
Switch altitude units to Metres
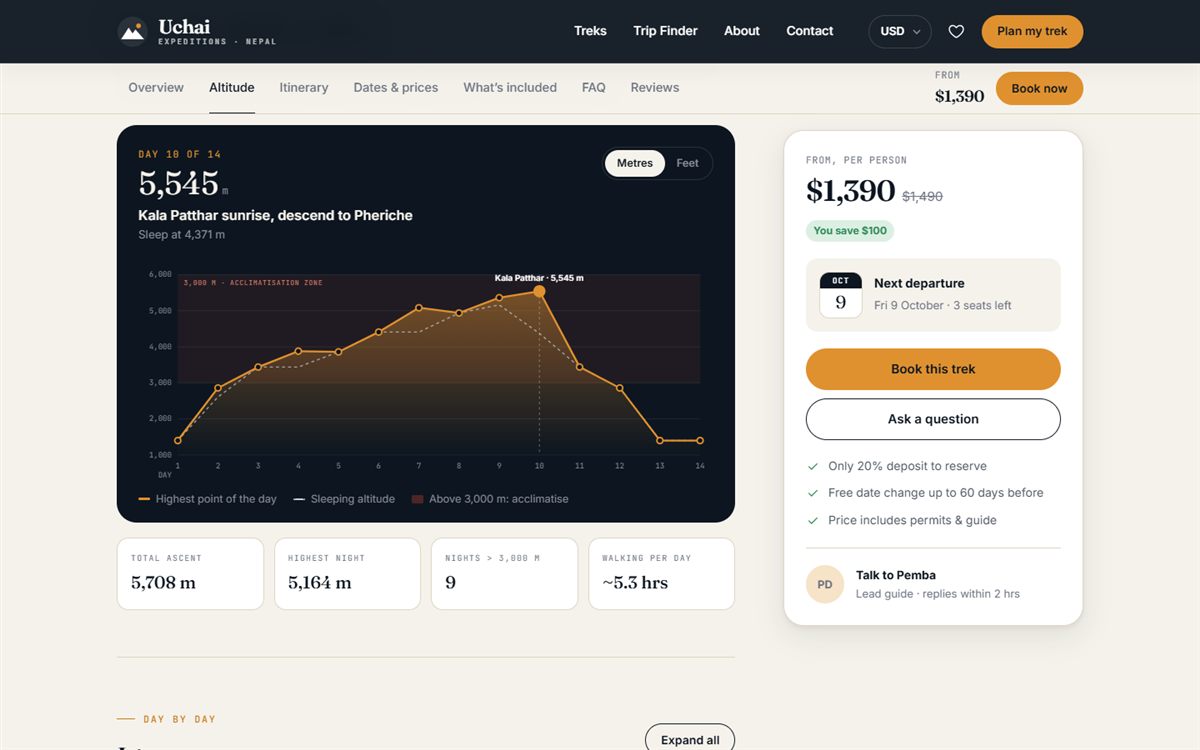635,163
